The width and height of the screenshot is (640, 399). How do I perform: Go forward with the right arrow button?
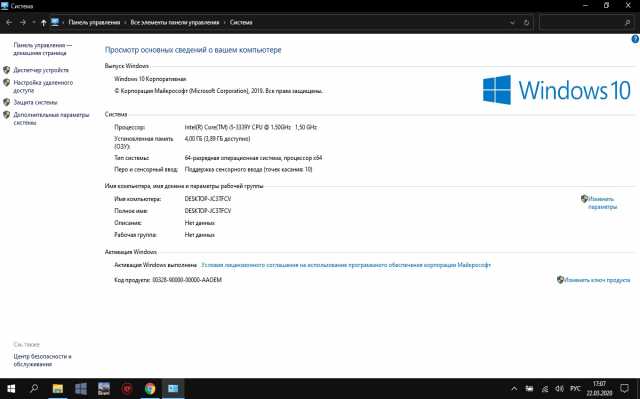[x=23, y=22]
